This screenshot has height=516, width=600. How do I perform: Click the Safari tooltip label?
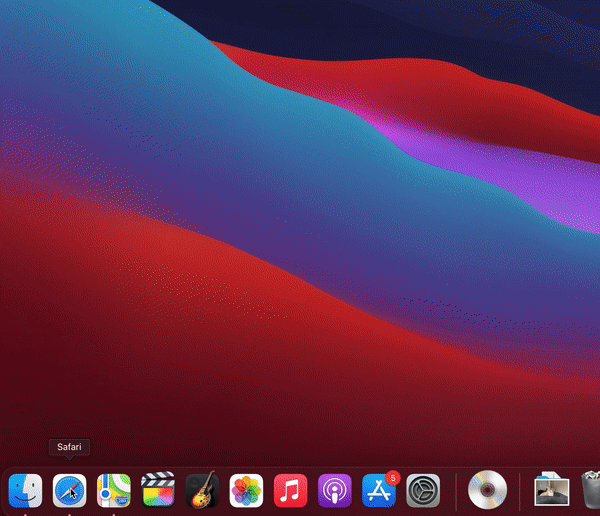coord(69,447)
